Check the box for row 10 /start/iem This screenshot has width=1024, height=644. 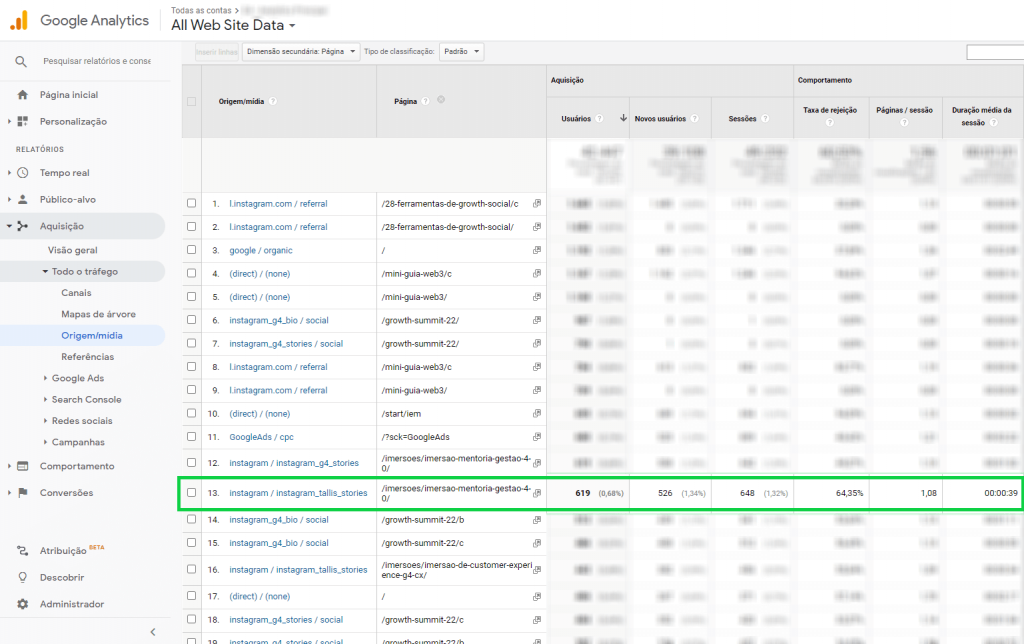tap(191, 413)
